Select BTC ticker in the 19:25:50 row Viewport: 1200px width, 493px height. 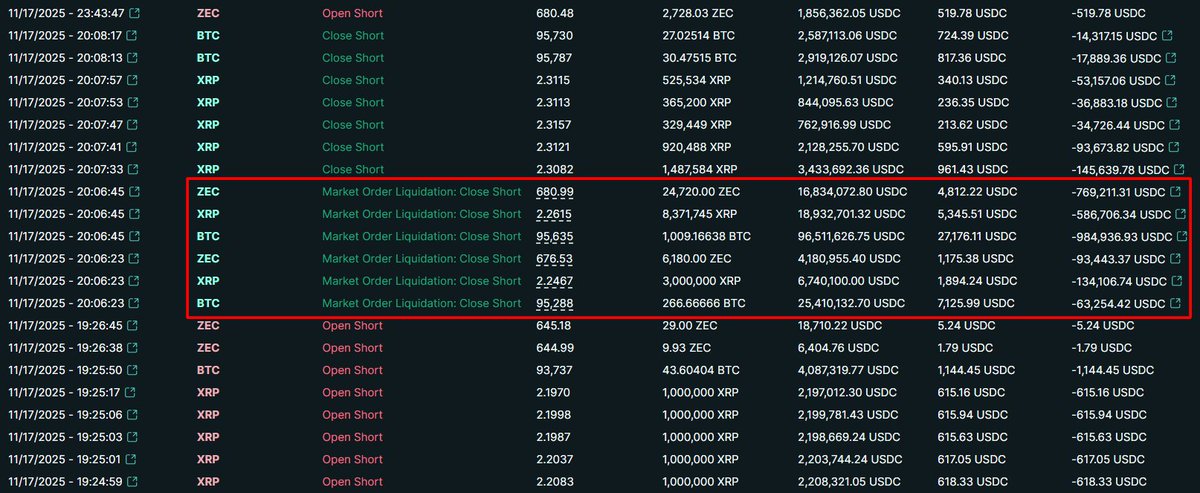[x=208, y=370]
